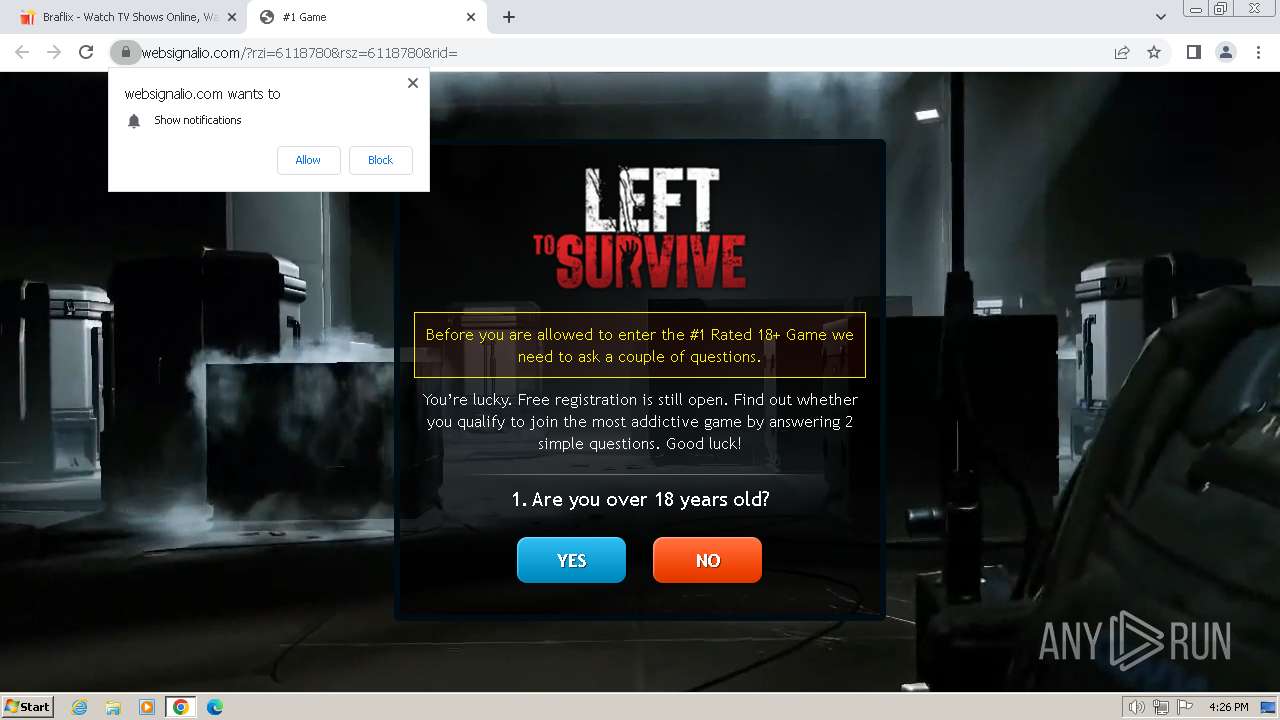Click the yellow-bordered #1 Rated 18+ Game notice
Viewport: 1280px width, 720px height.
(640, 345)
